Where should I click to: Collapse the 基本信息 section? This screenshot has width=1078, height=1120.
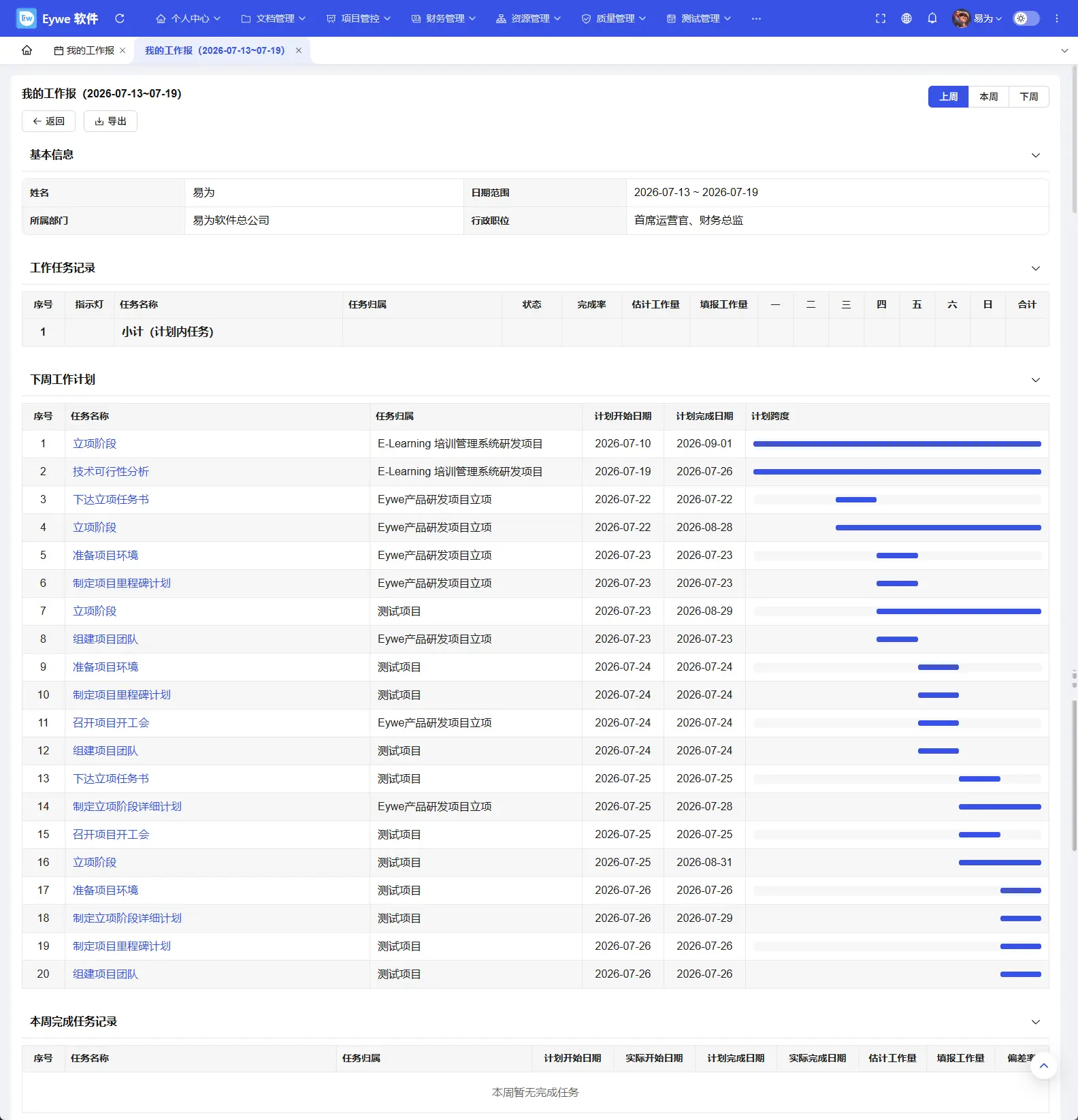point(1036,155)
